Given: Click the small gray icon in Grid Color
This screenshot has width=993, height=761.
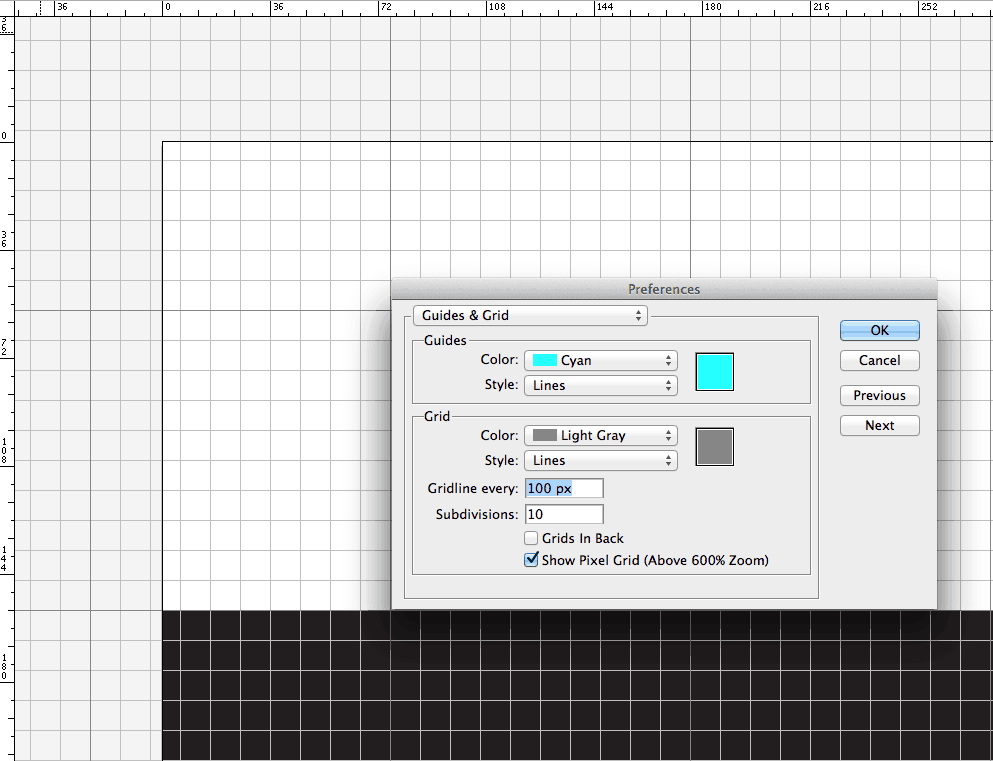Looking at the screenshot, I should point(545,436).
